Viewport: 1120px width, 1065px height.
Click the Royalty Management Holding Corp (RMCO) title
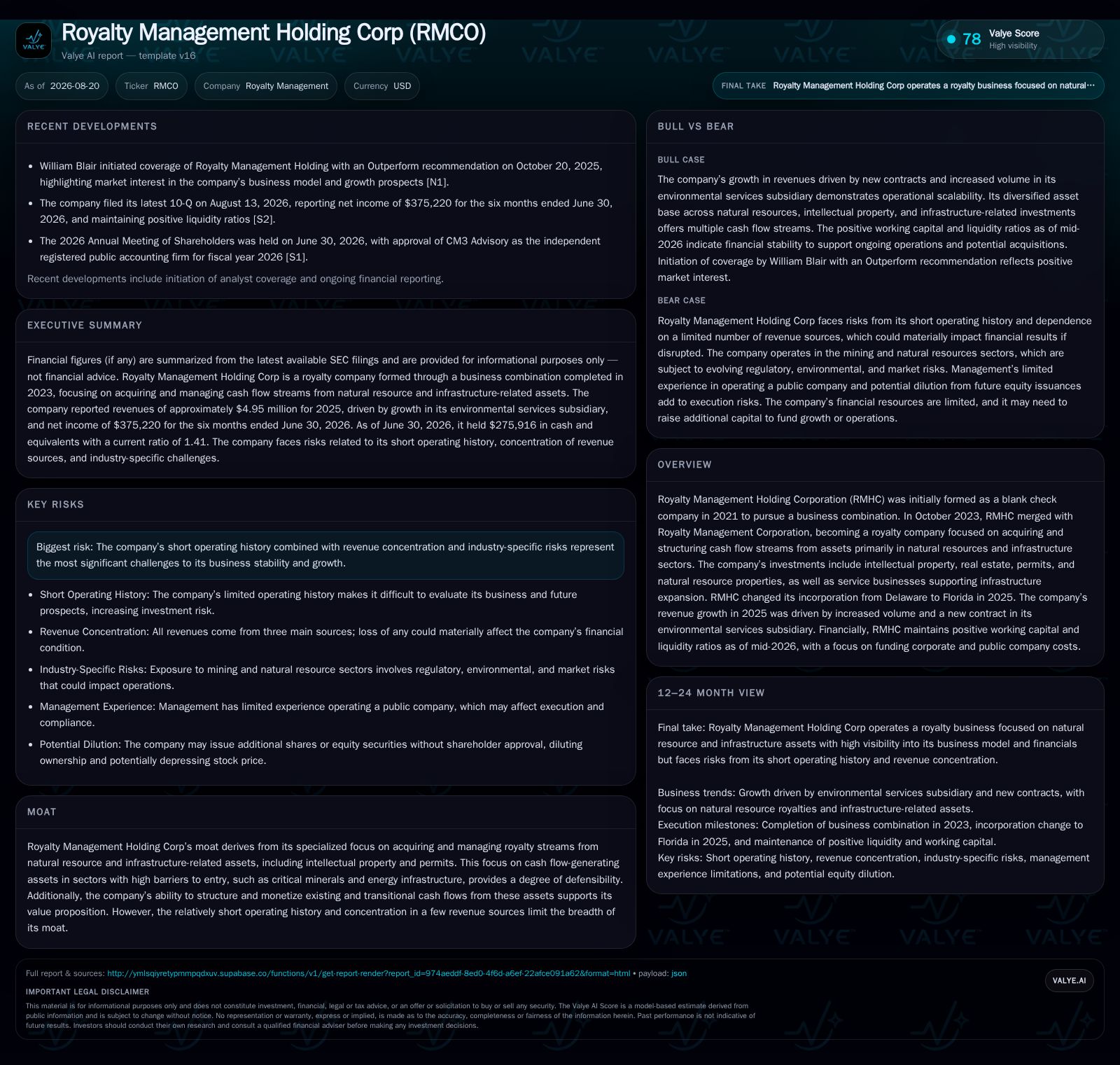click(274, 32)
